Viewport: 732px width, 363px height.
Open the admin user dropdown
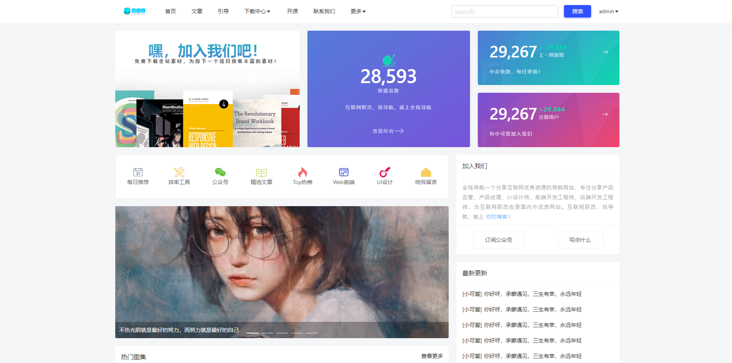click(608, 11)
